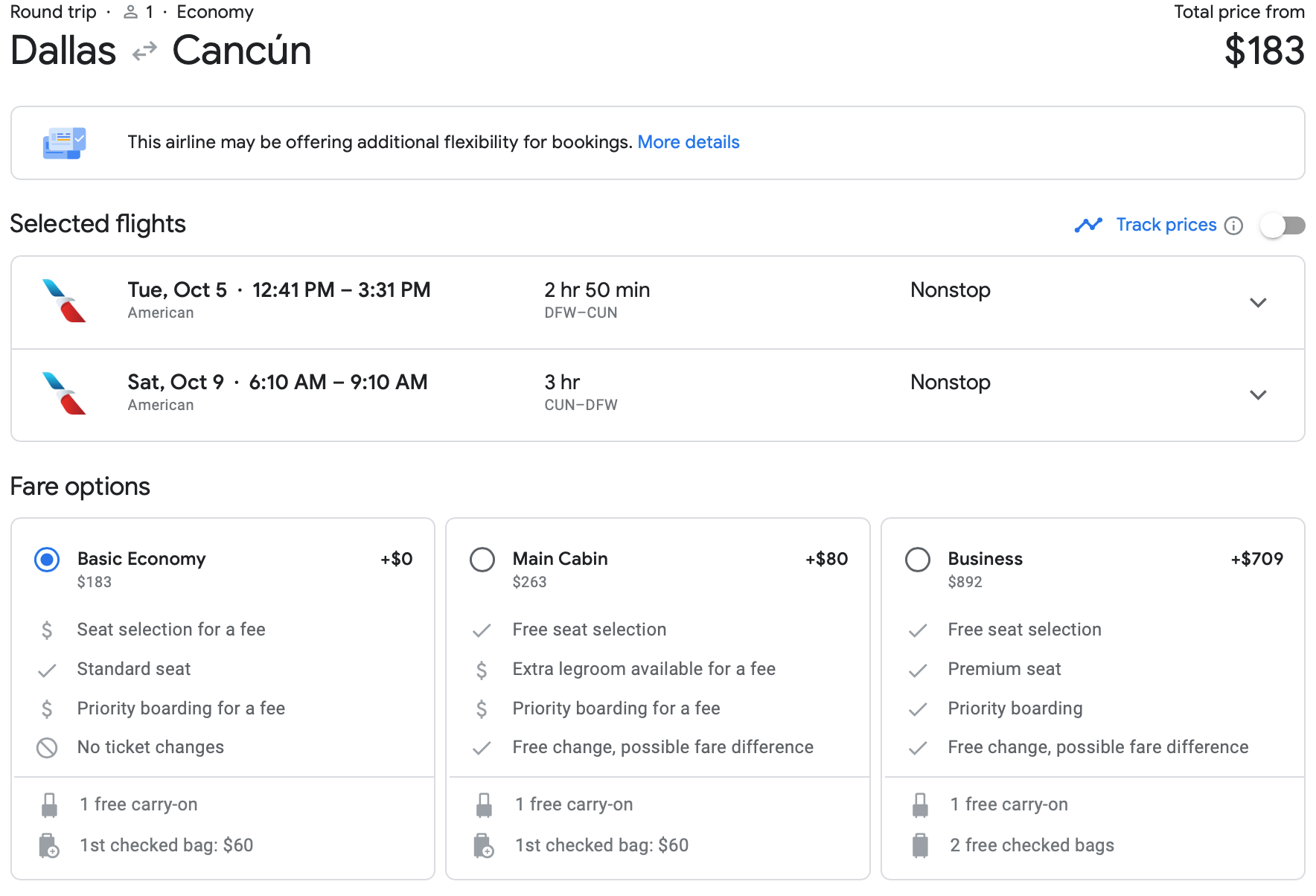This screenshot has height=896, width=1316.
Task: Click the Business fare title
Action: (x=986, y=559)
